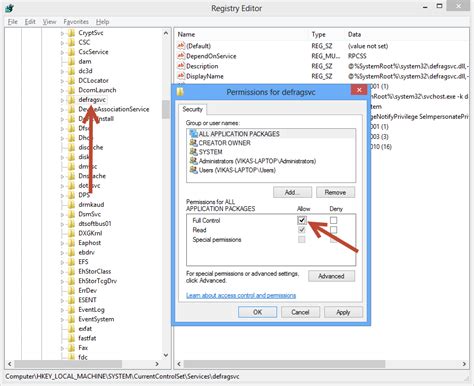This screenshot has width=474, height=386.
Task: Click the DependOnService value icon
Action: pos(181,56)
